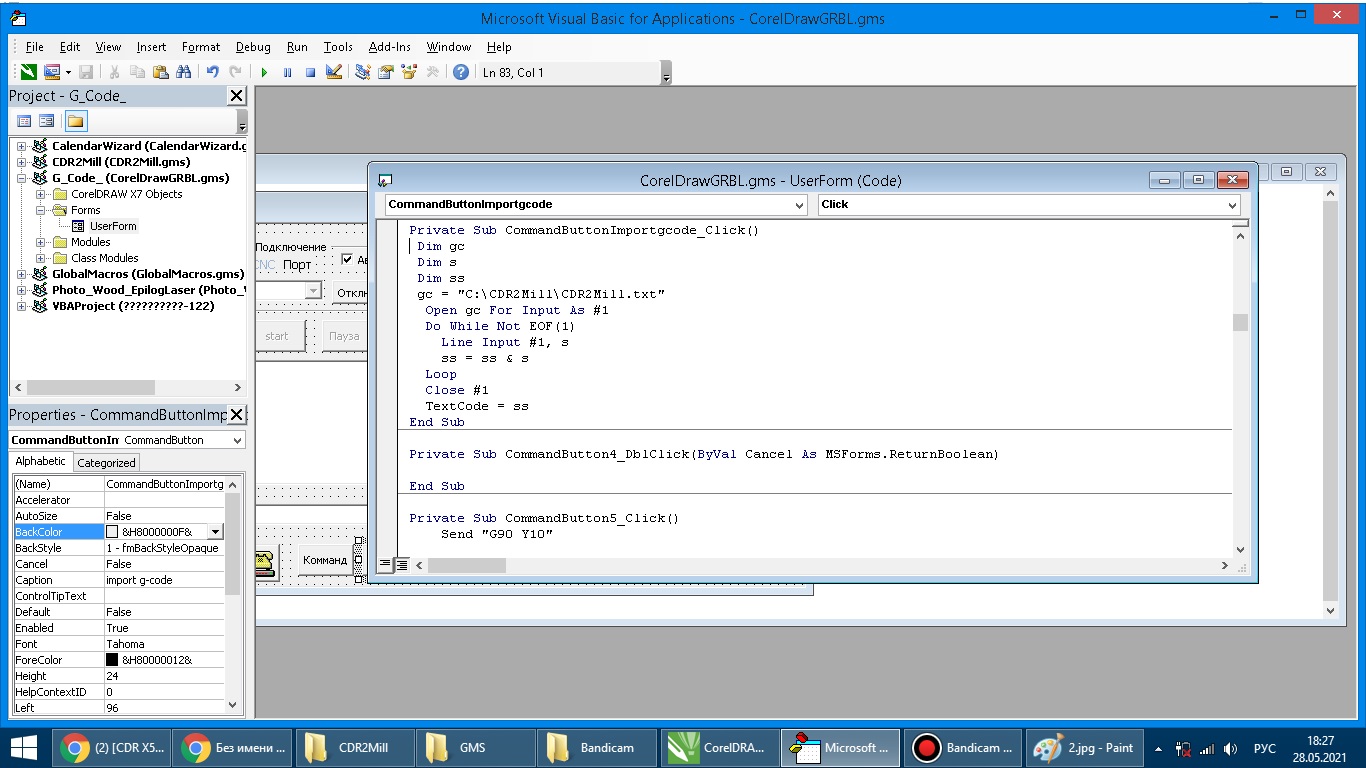Open the Debug menu

(x=253, y=47)
